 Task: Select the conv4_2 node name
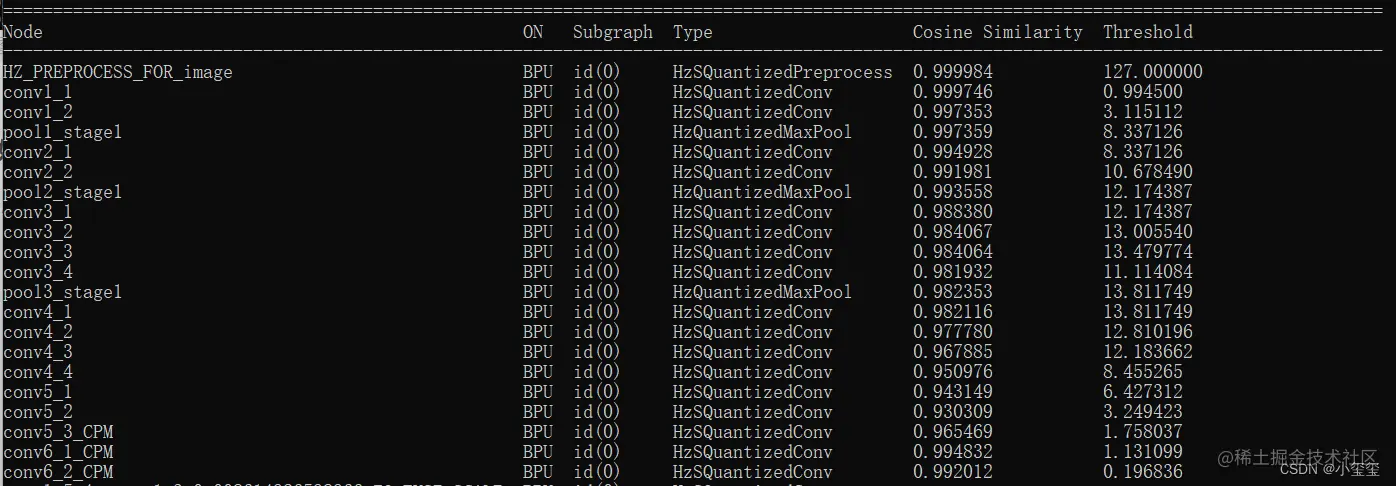tap(38, 332)
